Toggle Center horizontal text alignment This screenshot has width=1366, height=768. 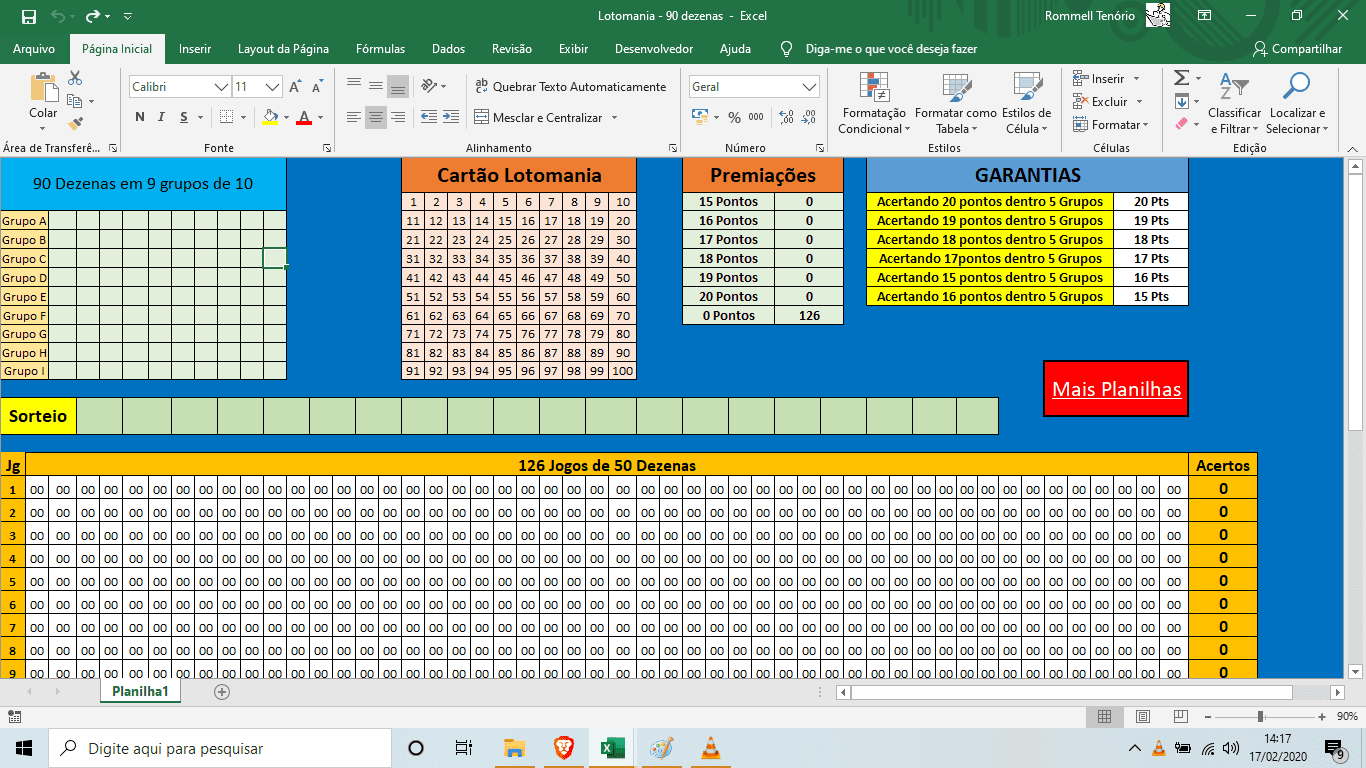pyautogui.click(x=375, y=117)
